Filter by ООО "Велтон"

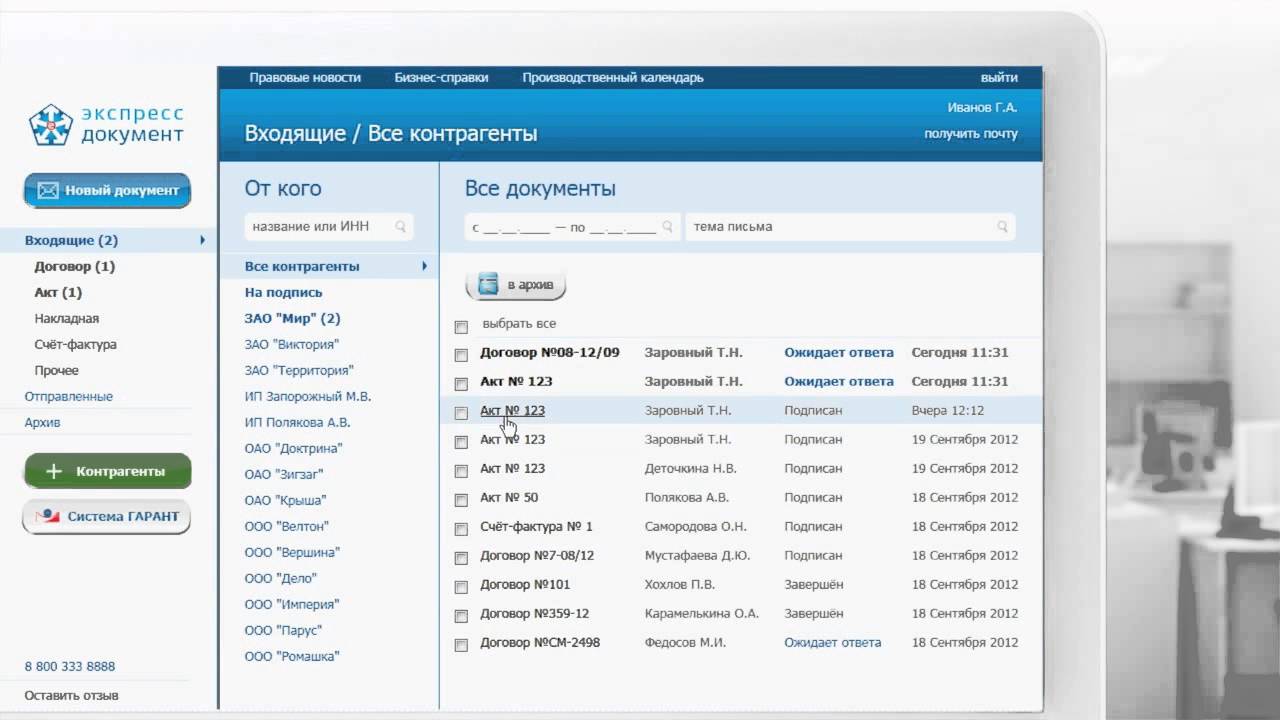(287, 526)
